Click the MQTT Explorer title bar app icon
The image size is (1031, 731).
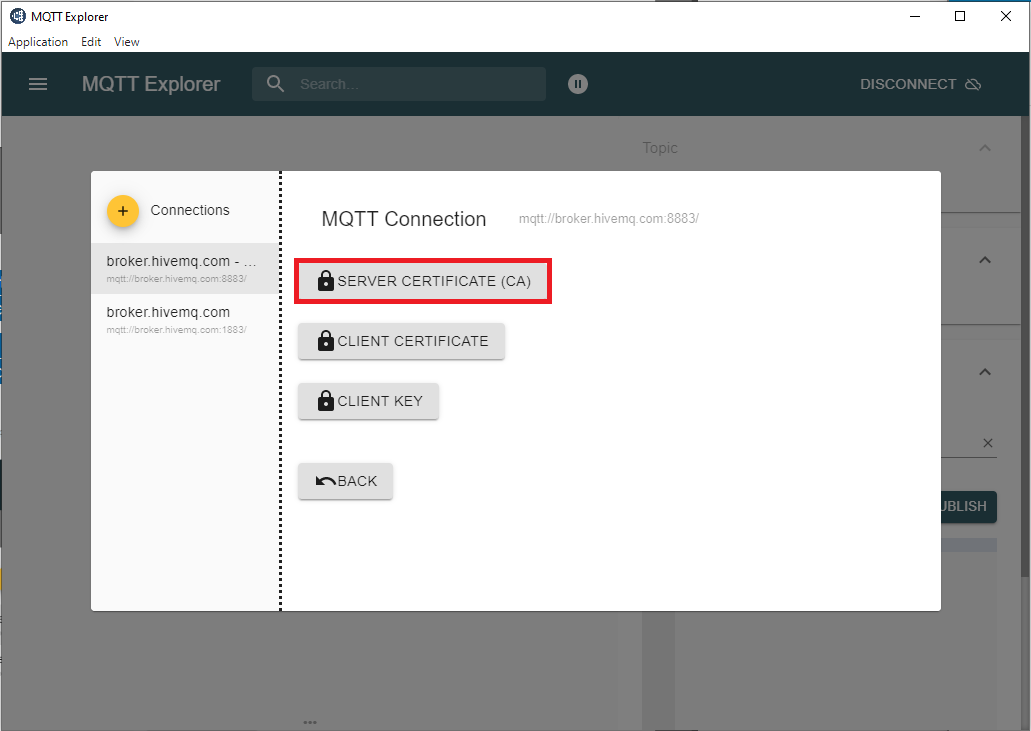tap(17, 16)
